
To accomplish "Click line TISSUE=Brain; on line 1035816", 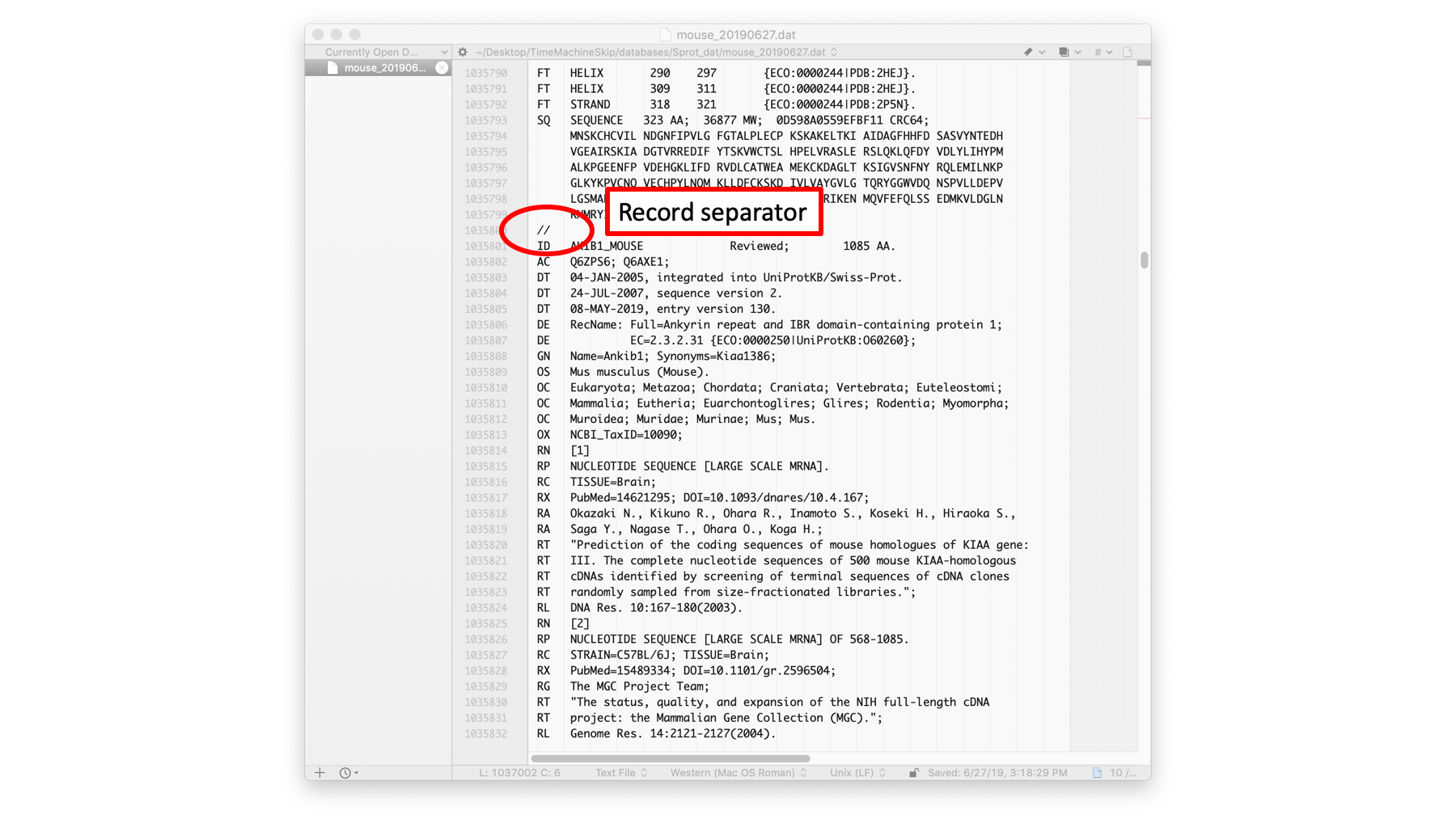I will [x=612, y=482].
